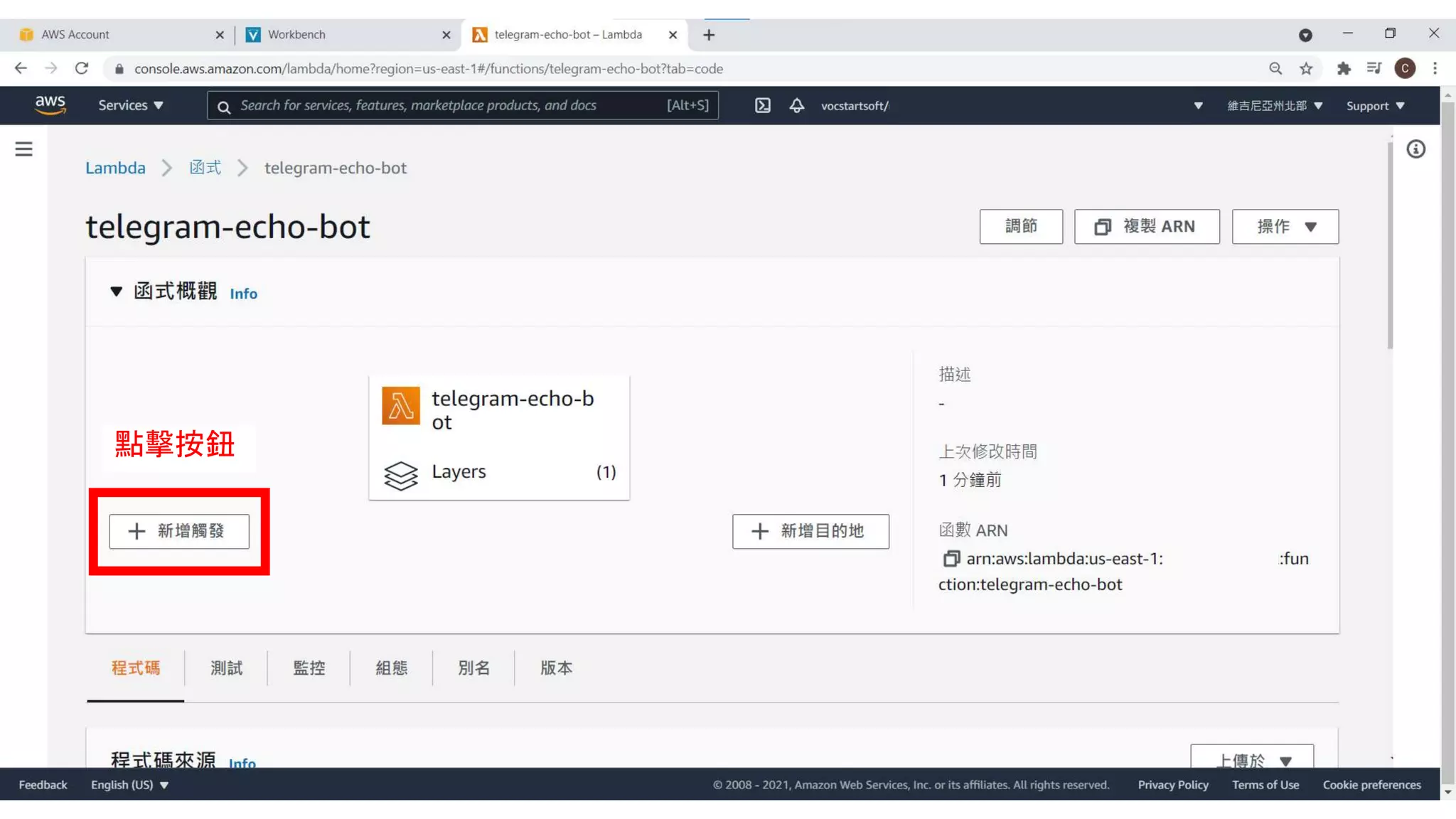The width and height of the screenshot is (1456, 819).
Task: Open the Info link beside 函式概觀
Action: [243, 294]
